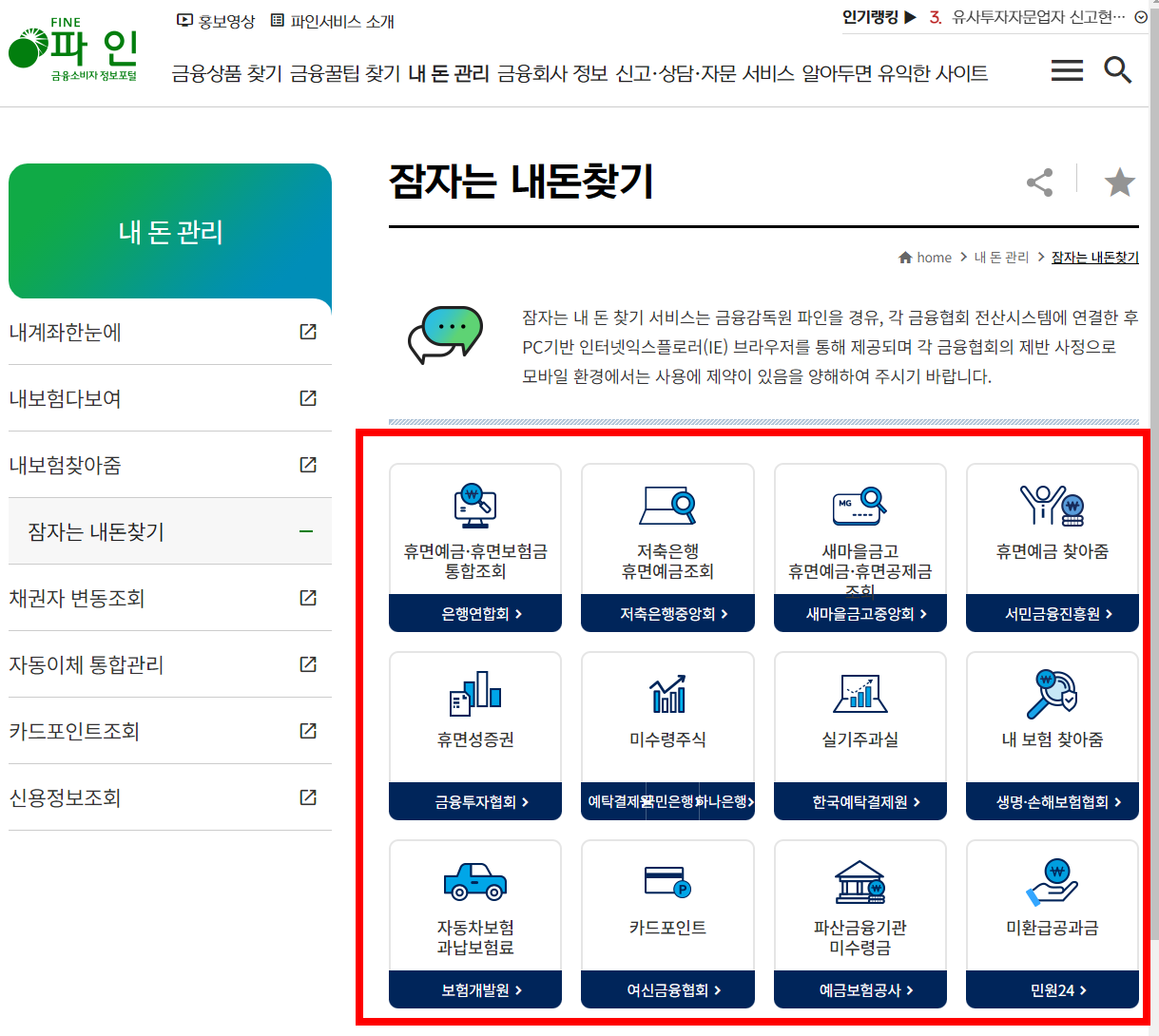Open 내보험찾아줌 external link icon

click(308, 465)
